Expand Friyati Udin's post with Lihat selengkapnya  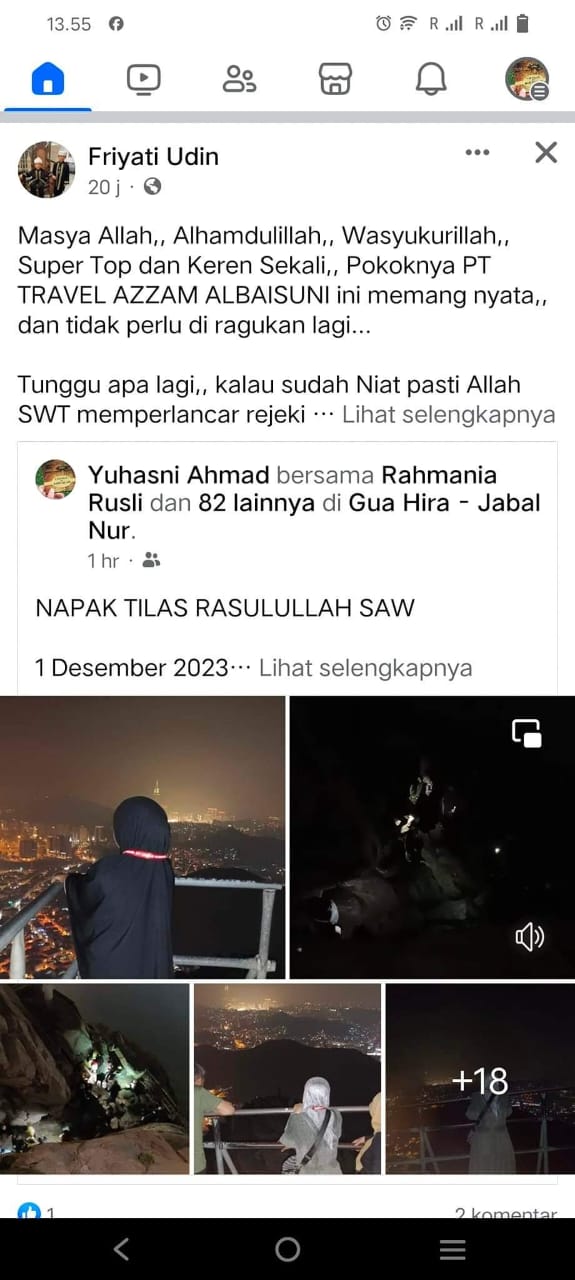pos(449,415)
